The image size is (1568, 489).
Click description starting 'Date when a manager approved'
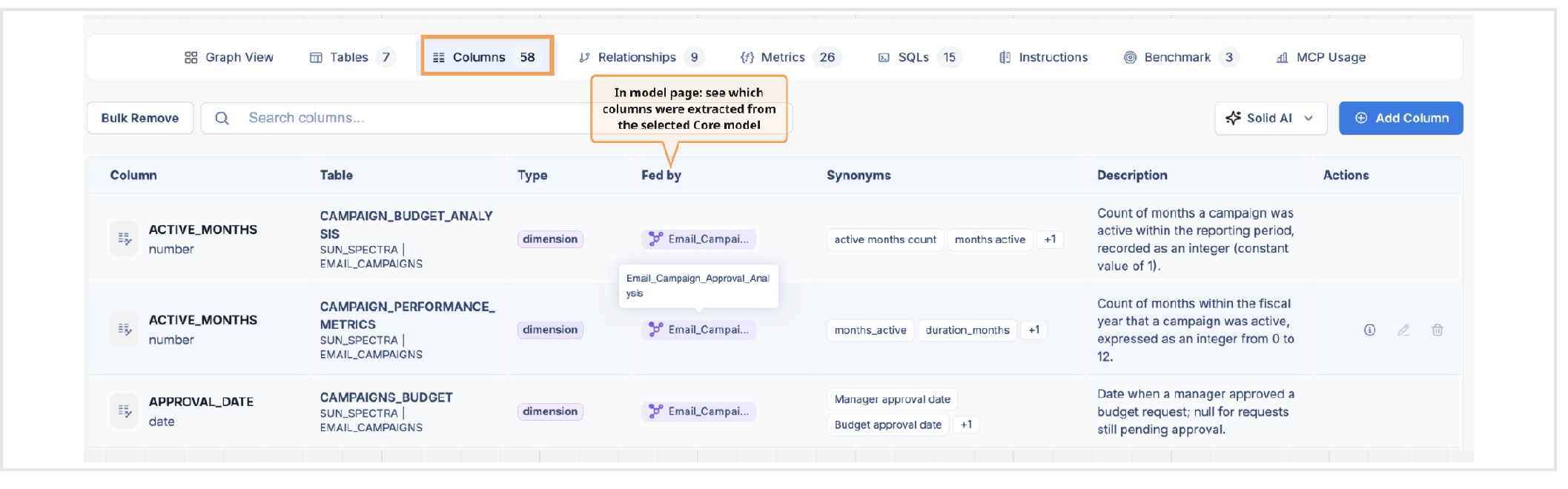tap(1196, 412)
